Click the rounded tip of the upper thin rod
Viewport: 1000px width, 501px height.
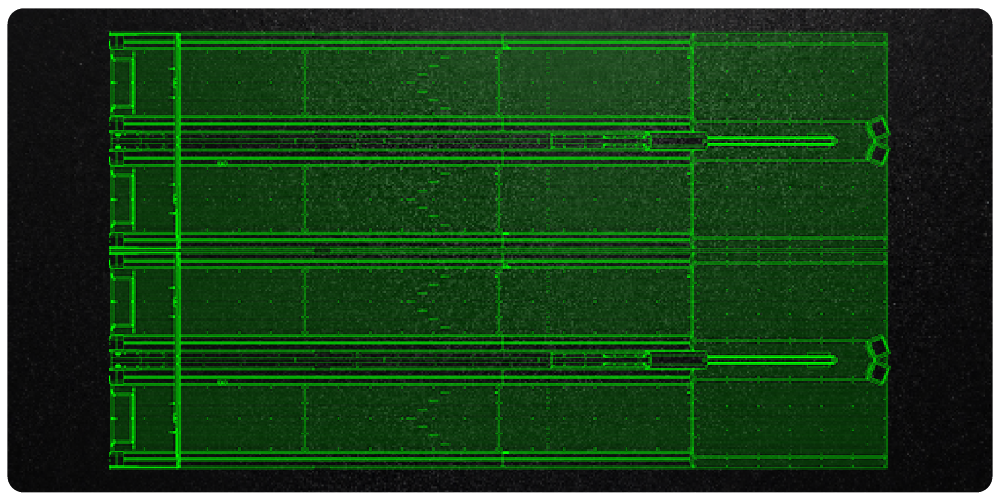(832, 141)
